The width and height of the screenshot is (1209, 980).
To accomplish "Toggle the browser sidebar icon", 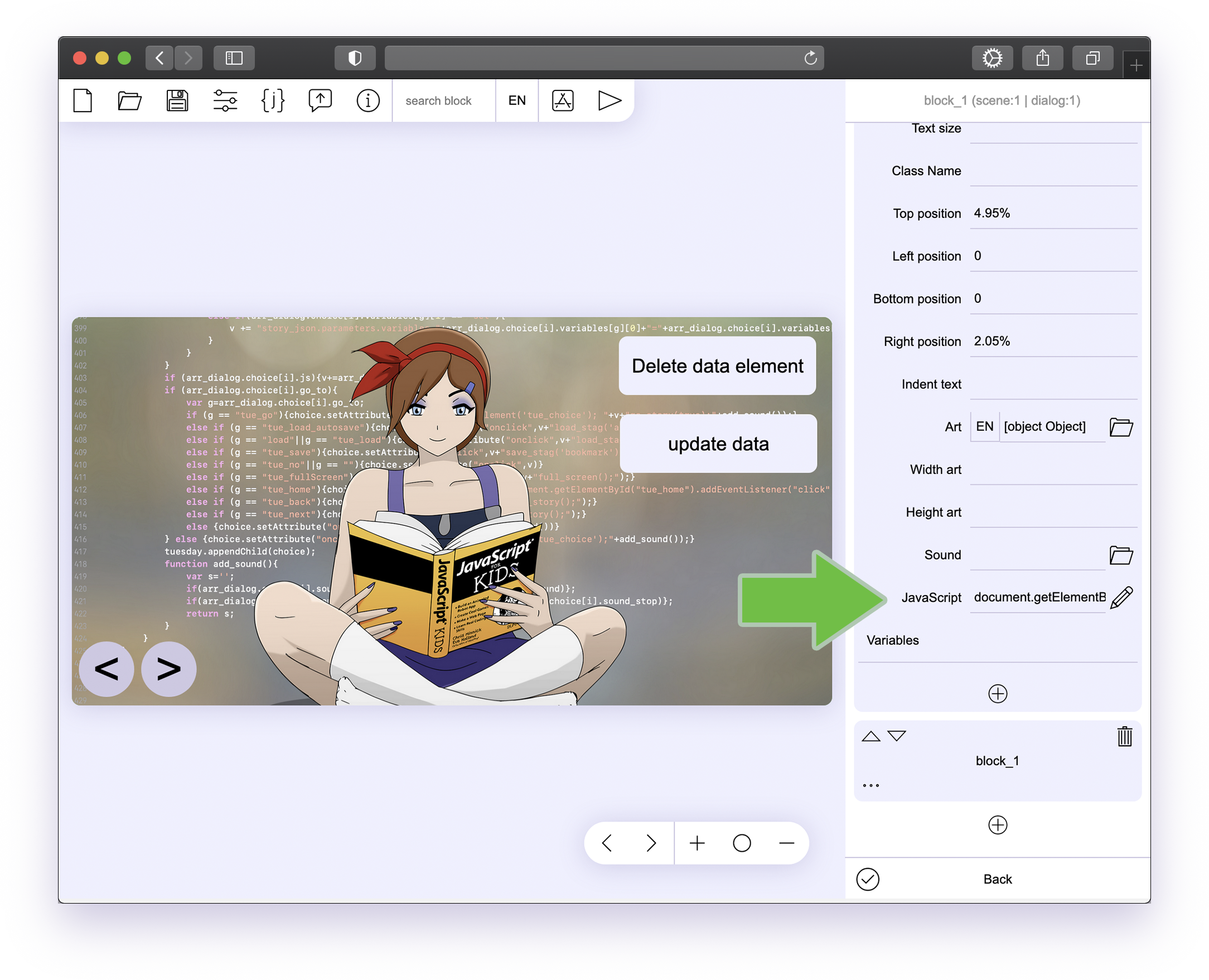I will [x=234, y=58].
